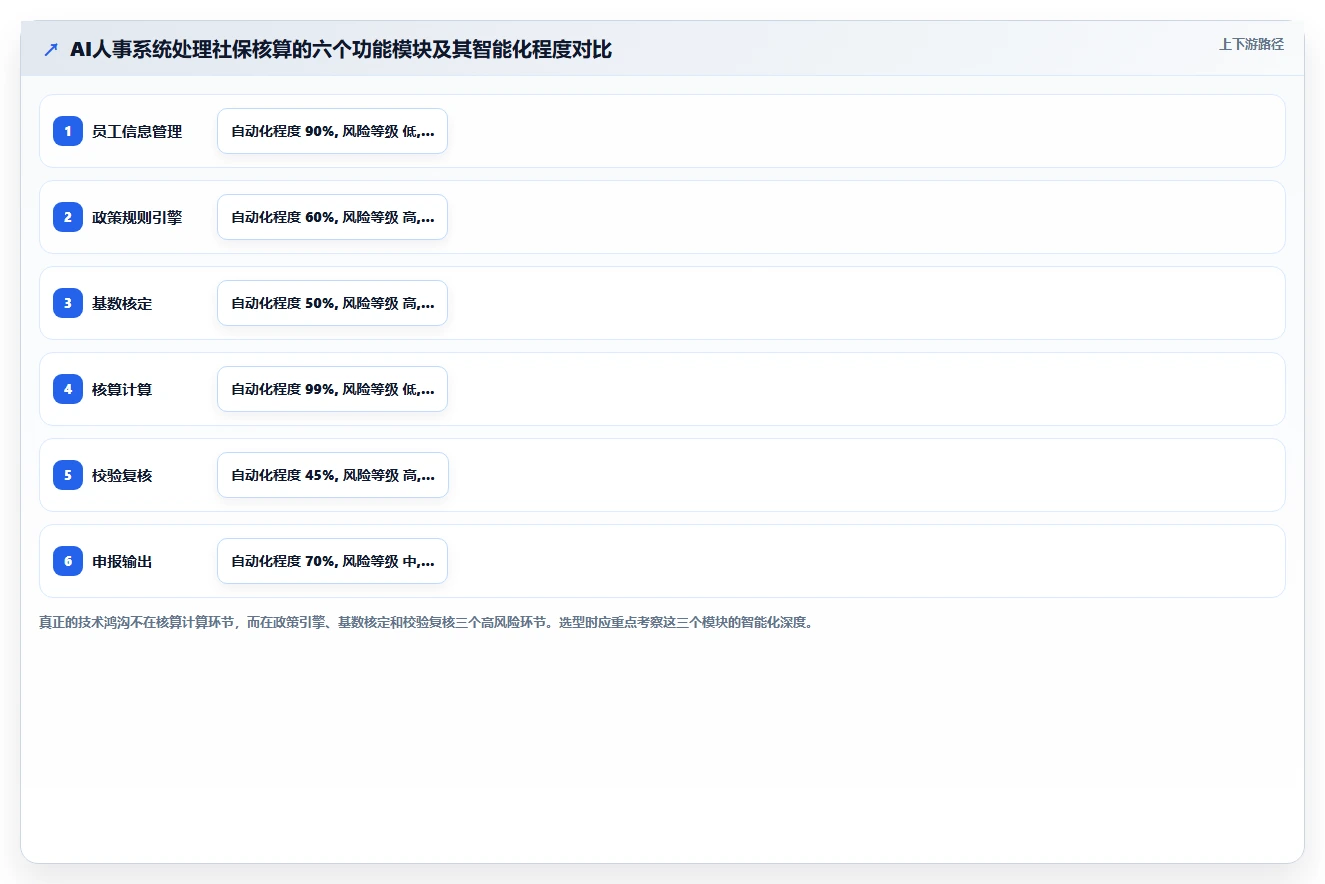Click the 政策规则引擎 module label
The width and height of the screenshot is (1325, 884).
(137, 217)
